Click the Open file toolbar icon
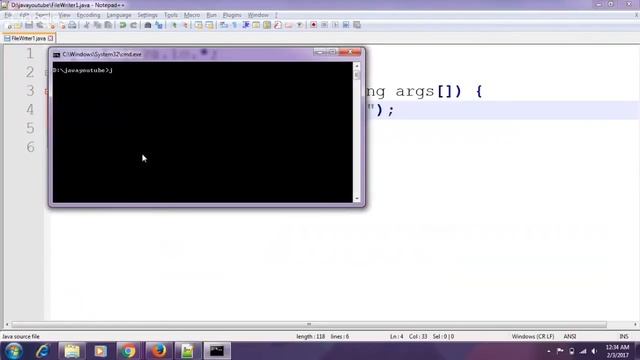The image size is (640, 360). [19, 25]
